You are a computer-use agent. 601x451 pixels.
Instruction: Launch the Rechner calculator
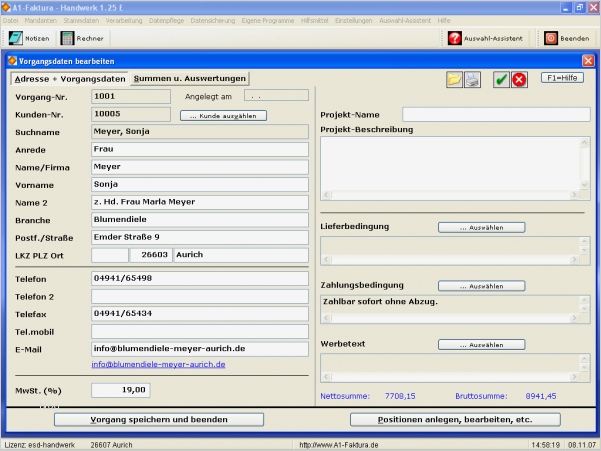point(80,38)
